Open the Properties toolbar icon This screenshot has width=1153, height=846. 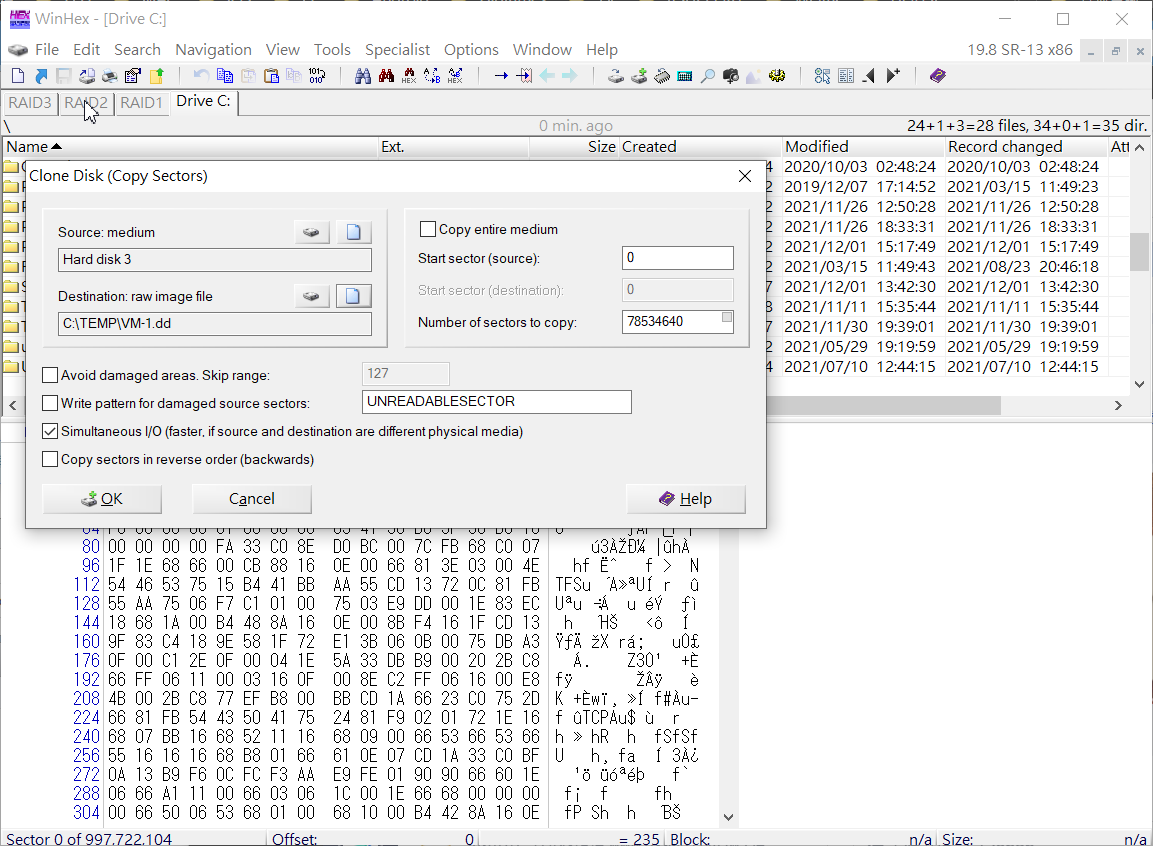pos(132,76)
